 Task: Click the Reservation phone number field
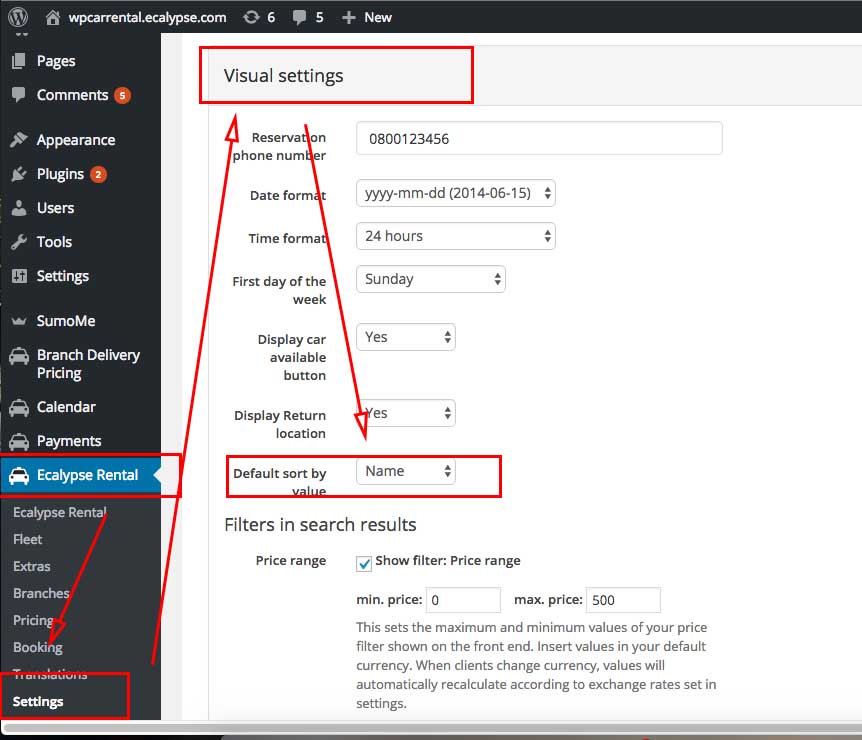(539, 139)
